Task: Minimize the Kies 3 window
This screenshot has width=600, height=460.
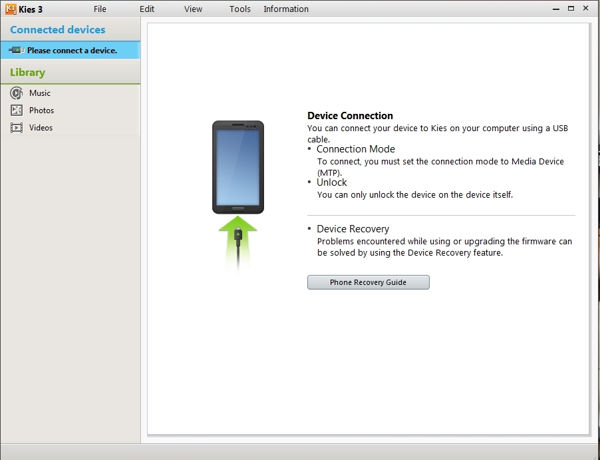Action: tap(556, 8)
